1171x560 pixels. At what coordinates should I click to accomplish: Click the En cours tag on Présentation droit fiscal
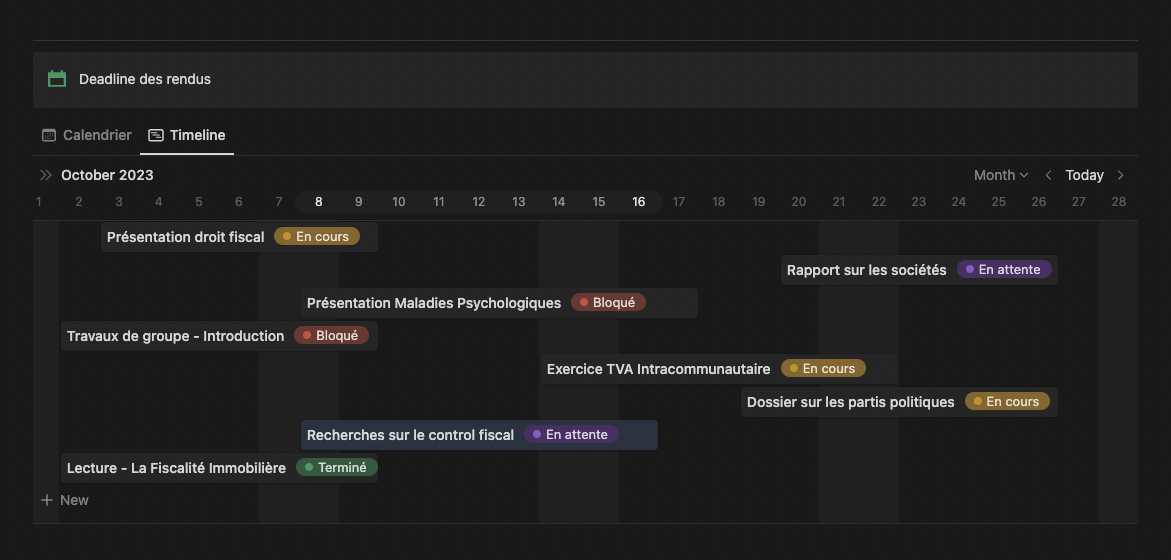(x=316, y=237)
